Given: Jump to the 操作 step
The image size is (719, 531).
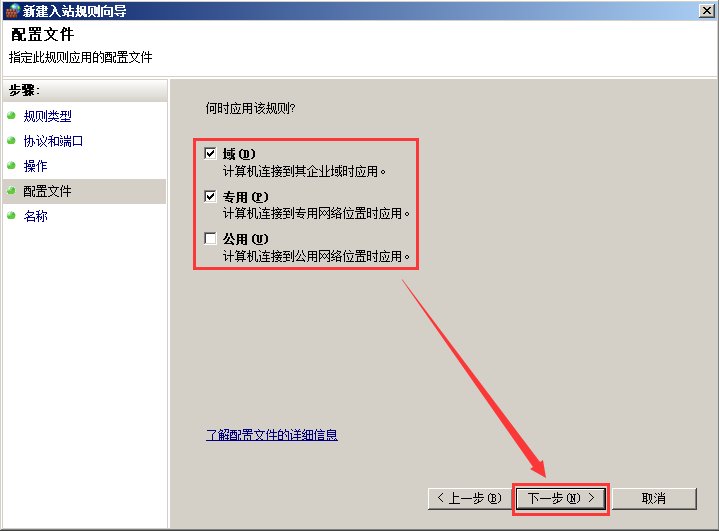Looking at the screenshot, I should (35, 166).
